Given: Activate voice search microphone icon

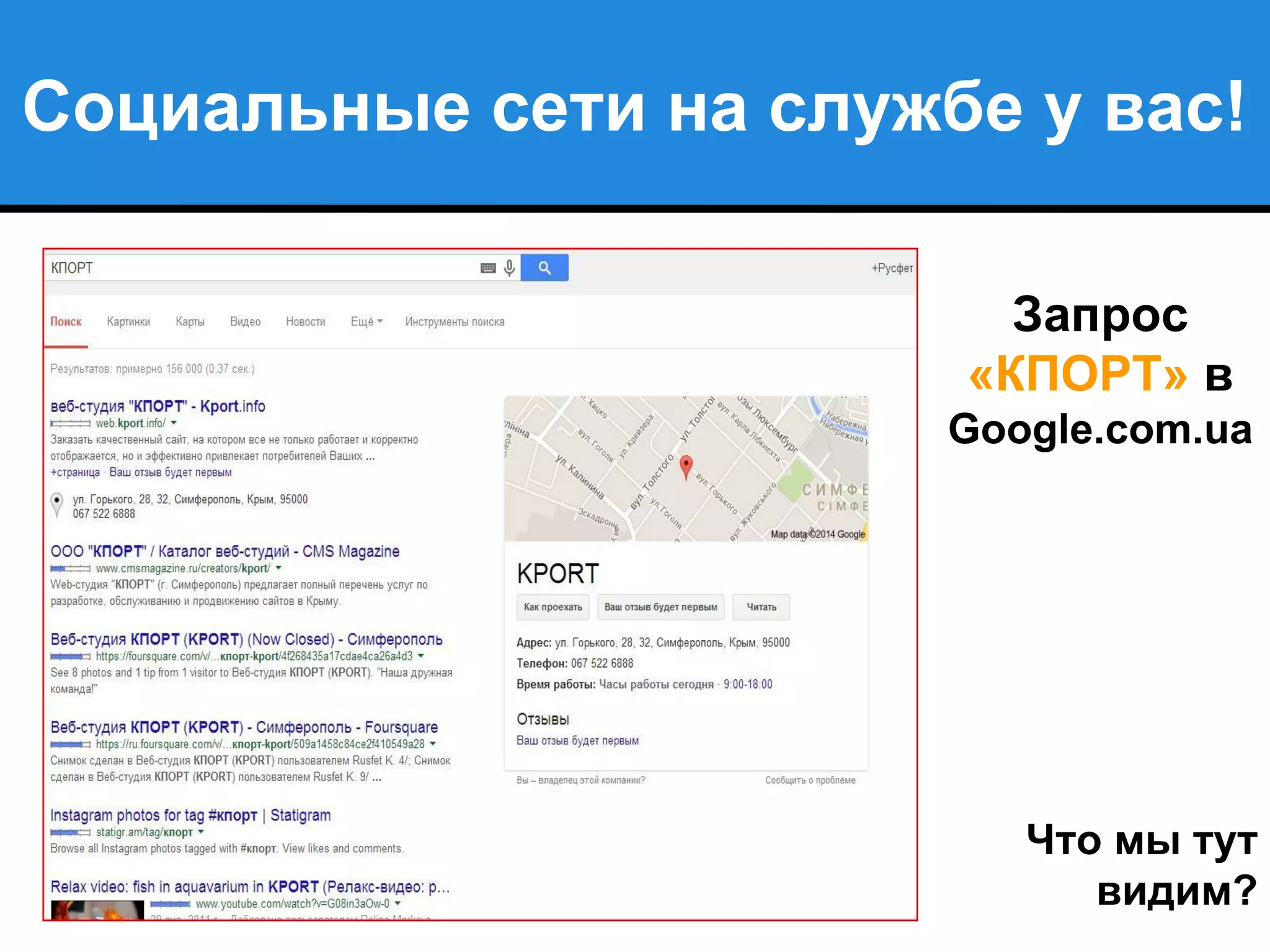Looking at the screenshot, I should tap(509, 268).
